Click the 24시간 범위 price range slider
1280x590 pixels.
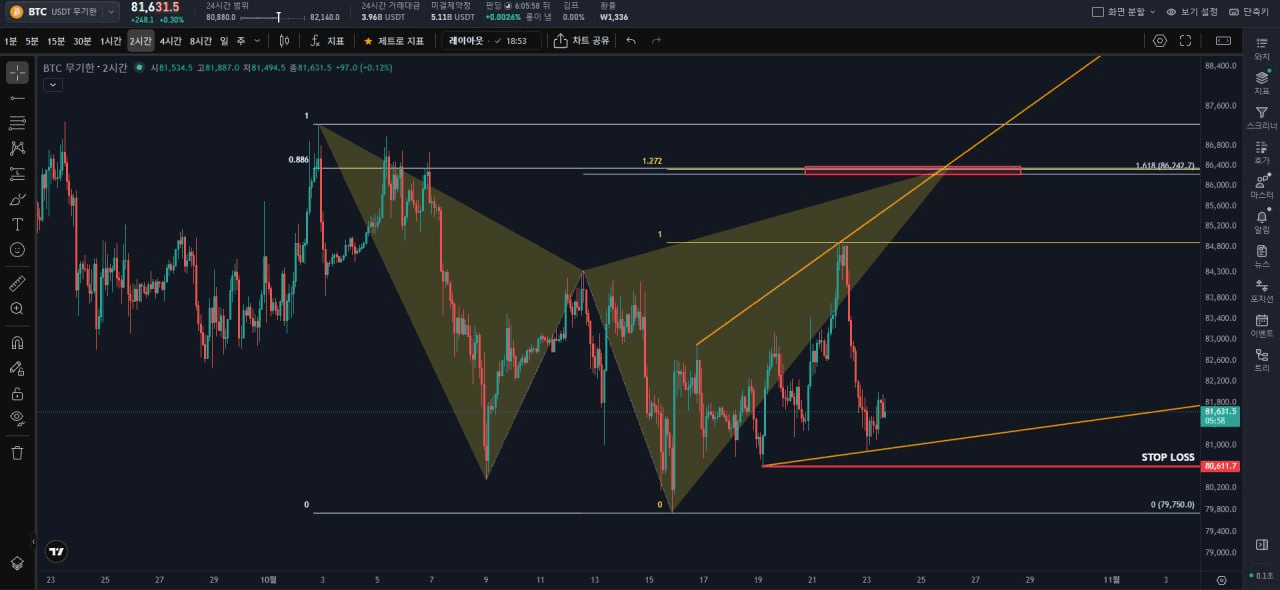(x=273, y=17)
